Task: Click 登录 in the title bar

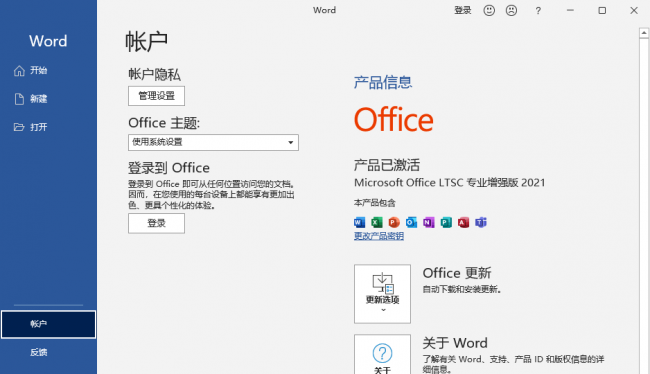Action: [463, 10]
